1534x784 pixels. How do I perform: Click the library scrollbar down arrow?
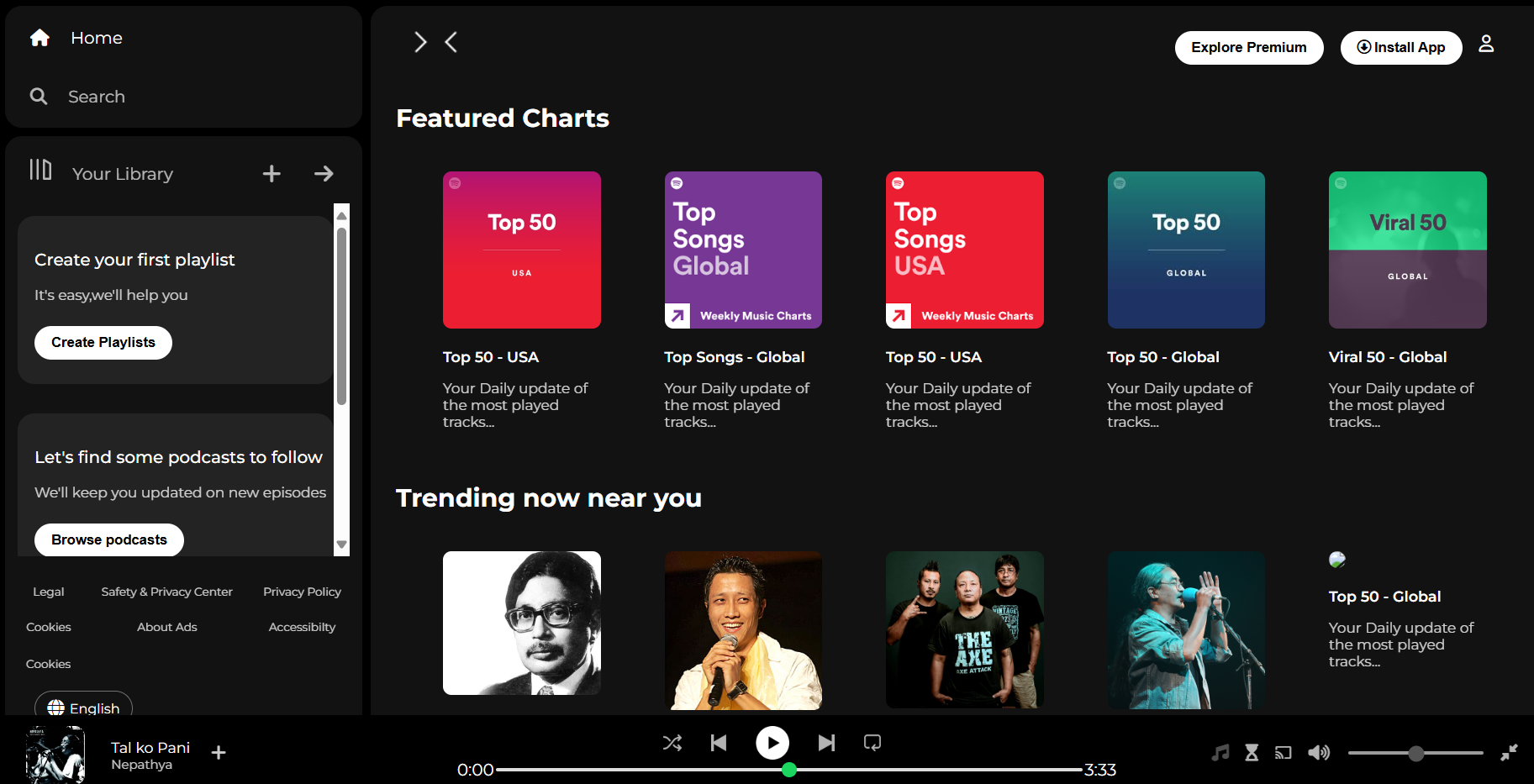[x=341, y=545]
